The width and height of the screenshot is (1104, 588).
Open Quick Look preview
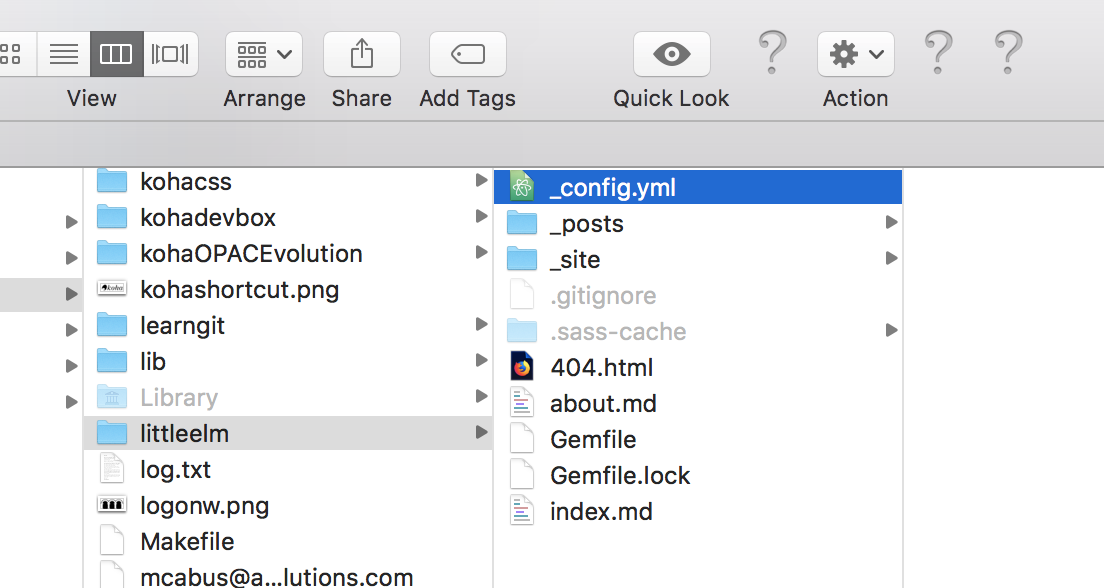click(671, 54)
